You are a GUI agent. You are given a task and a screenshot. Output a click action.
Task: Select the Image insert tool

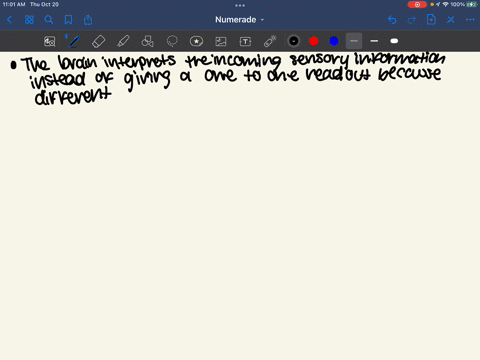pos(221,41)
